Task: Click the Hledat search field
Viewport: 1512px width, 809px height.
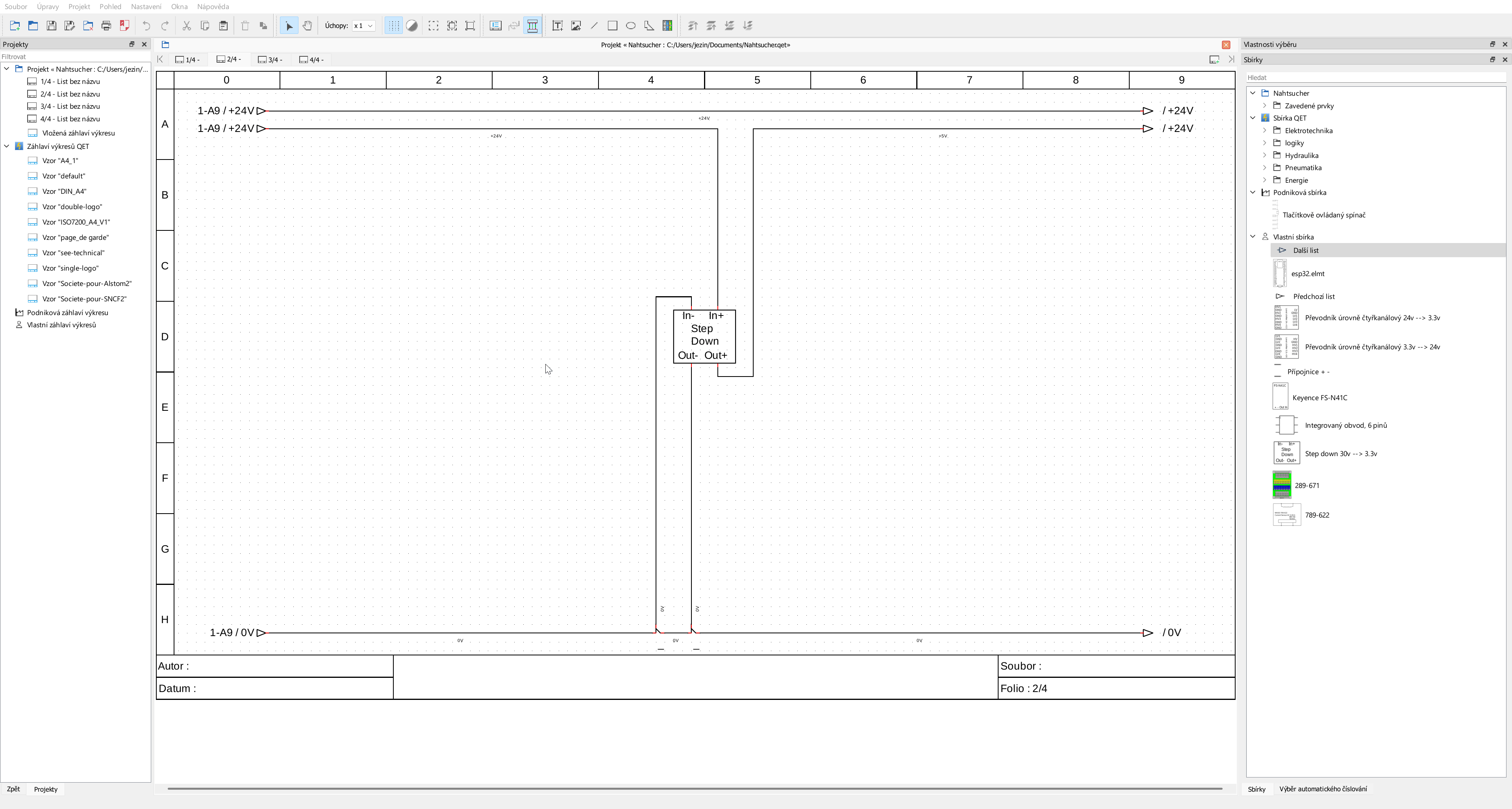Action: click(1373, 78)
